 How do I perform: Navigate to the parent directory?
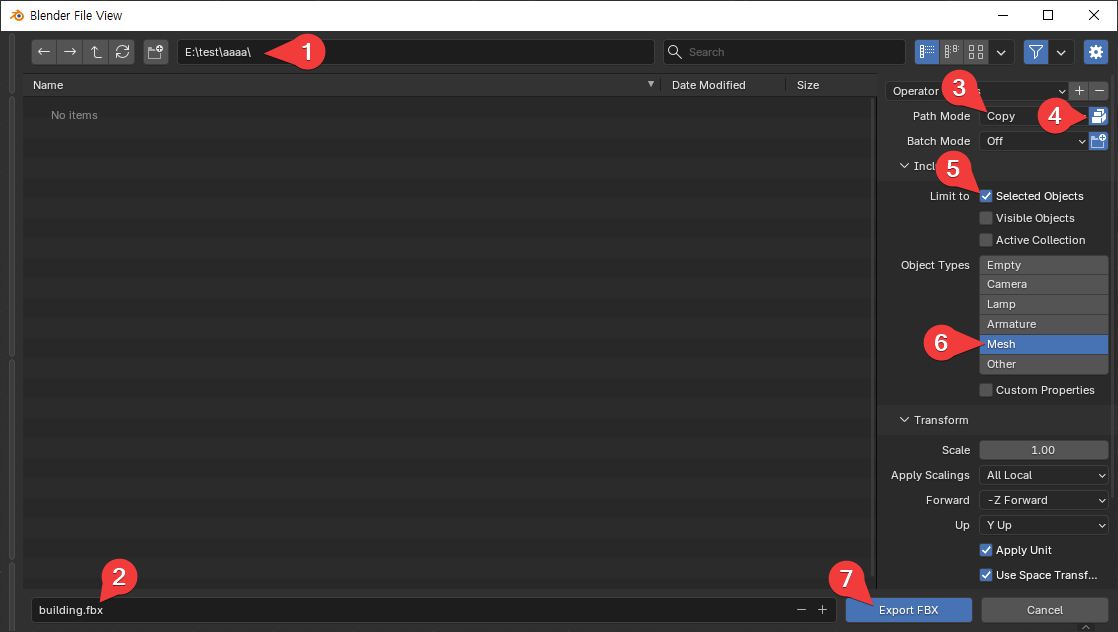click(96, 52)
